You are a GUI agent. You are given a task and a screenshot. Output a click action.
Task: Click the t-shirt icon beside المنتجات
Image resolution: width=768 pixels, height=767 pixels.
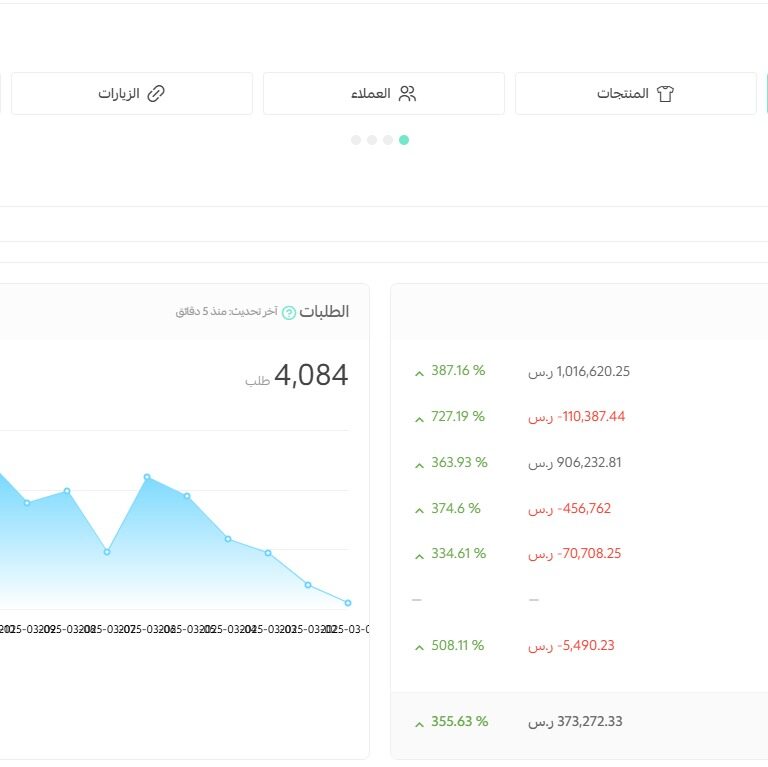pyautogui.click(x=665, y=94)
